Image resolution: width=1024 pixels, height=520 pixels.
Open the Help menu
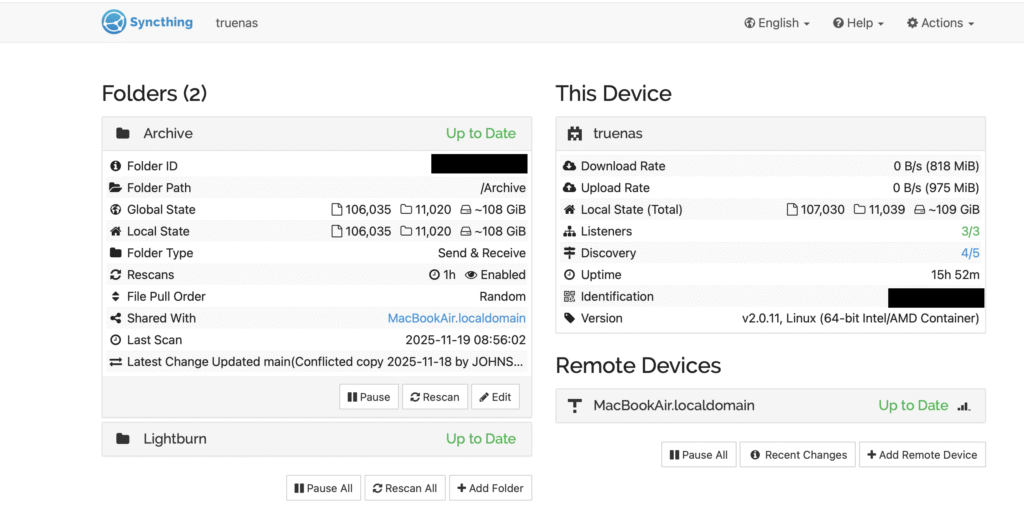point(859,23)
